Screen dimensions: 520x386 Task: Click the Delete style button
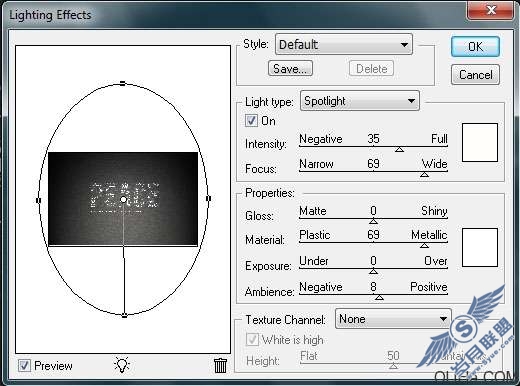pyautogui.click(x=371, y=69)
